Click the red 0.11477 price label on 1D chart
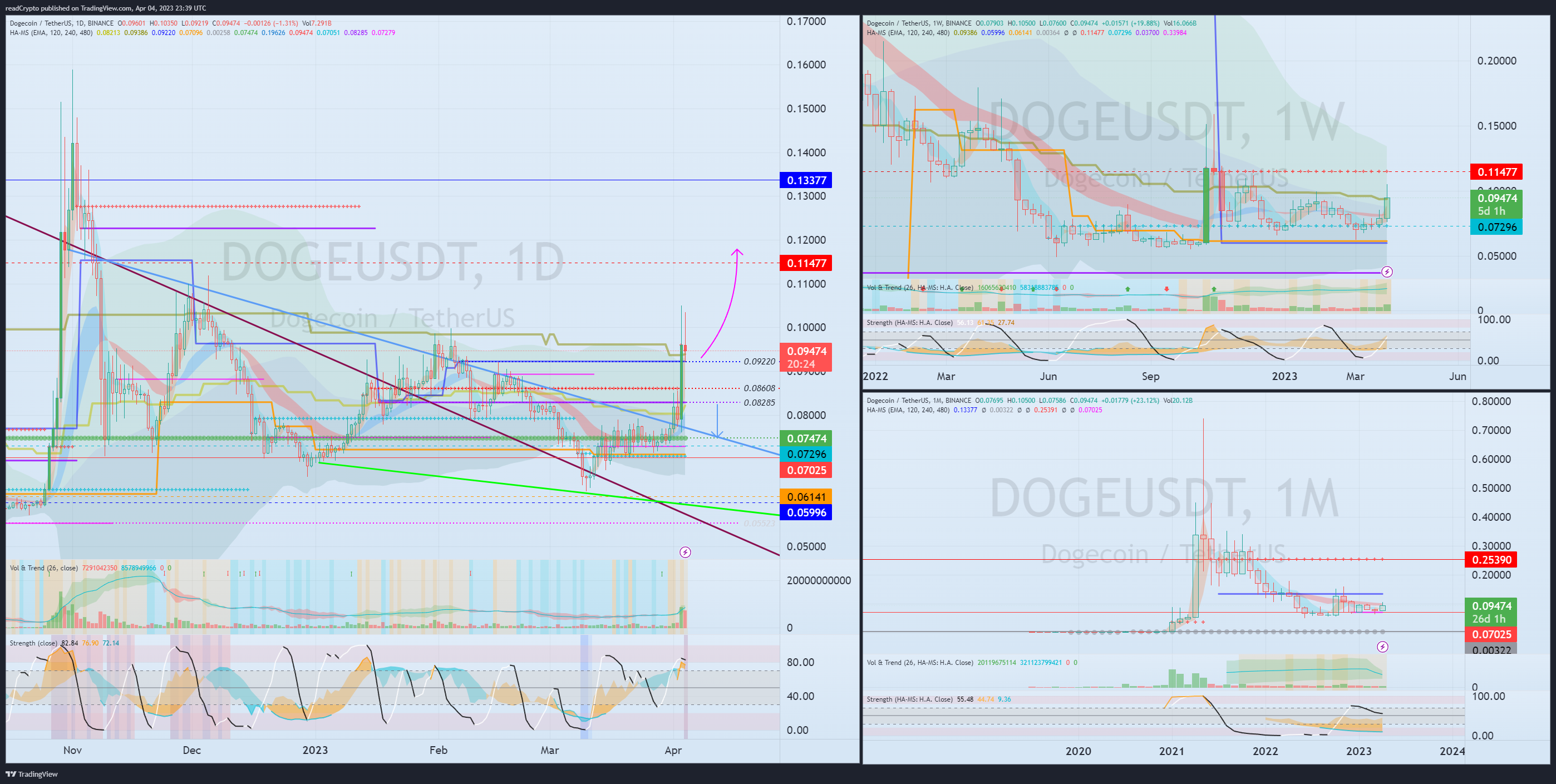The height and width of the screenshot is (784, 1556). [806, 263]
